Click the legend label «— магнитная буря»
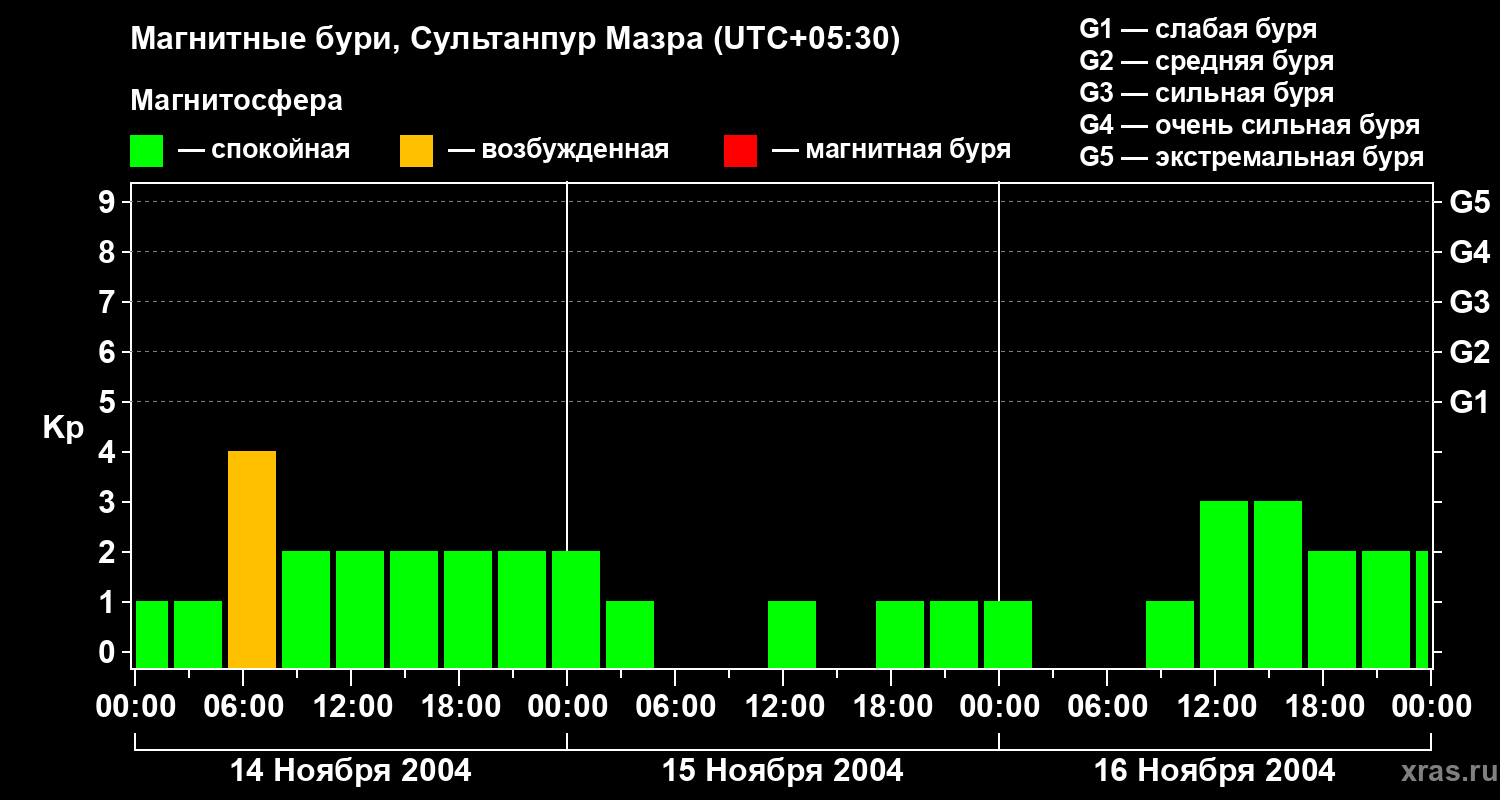 892,150
